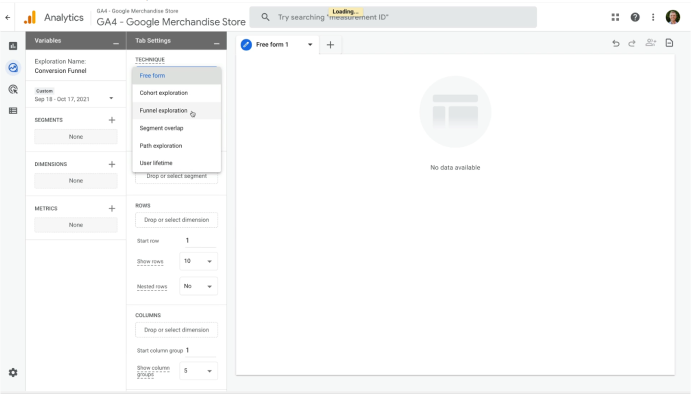The height and width of the screenshot is (394, 691).
Task: Click the search box input field
Action: click(x=393, y=17)
